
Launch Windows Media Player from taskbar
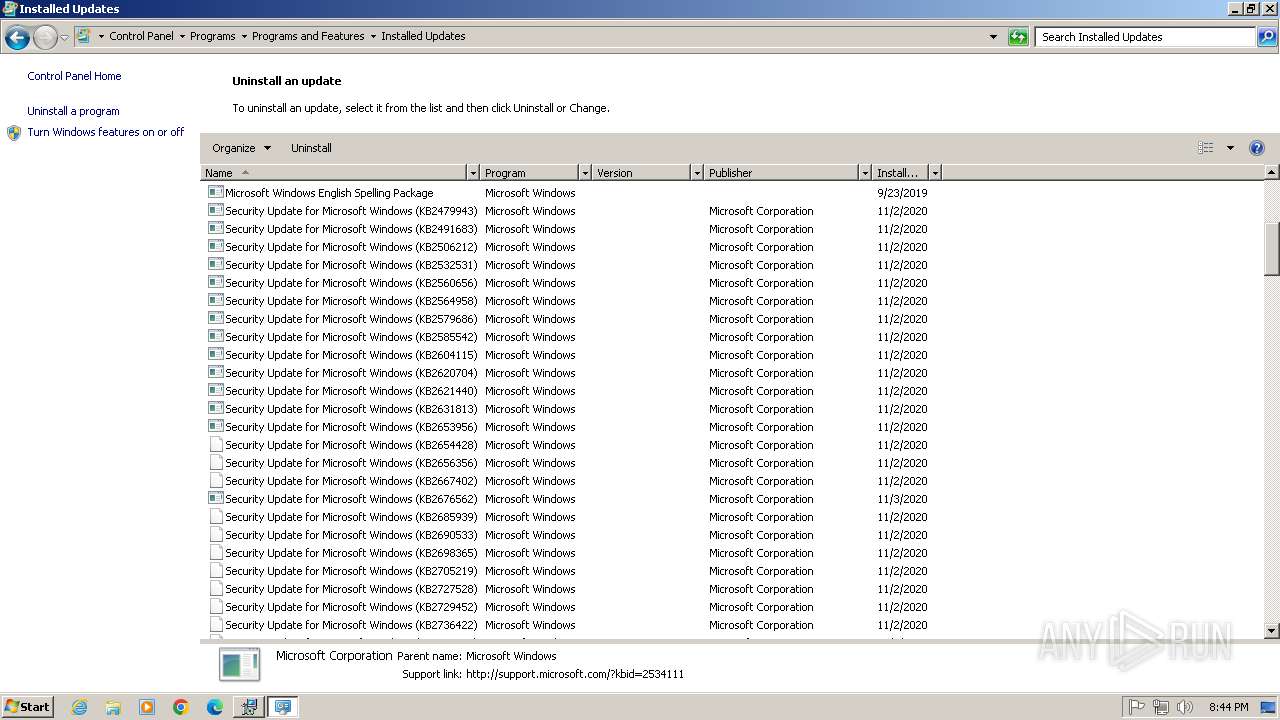coord(147,707)
